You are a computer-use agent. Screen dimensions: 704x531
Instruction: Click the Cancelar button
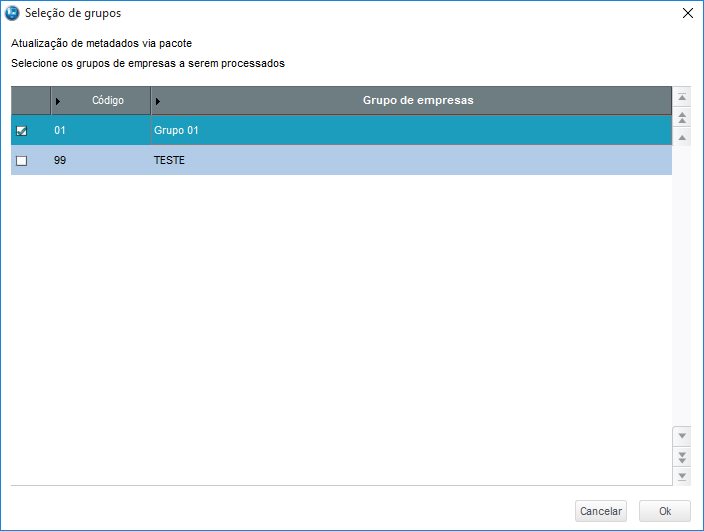pos(601,511)
